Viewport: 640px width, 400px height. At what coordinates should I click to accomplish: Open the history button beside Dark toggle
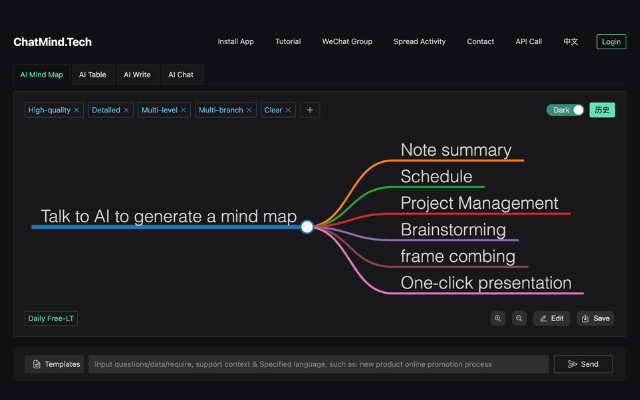click(602, 110)
